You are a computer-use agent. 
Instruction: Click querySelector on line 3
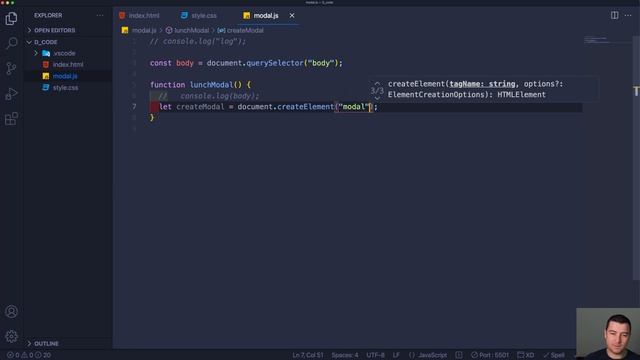[275, 63]
